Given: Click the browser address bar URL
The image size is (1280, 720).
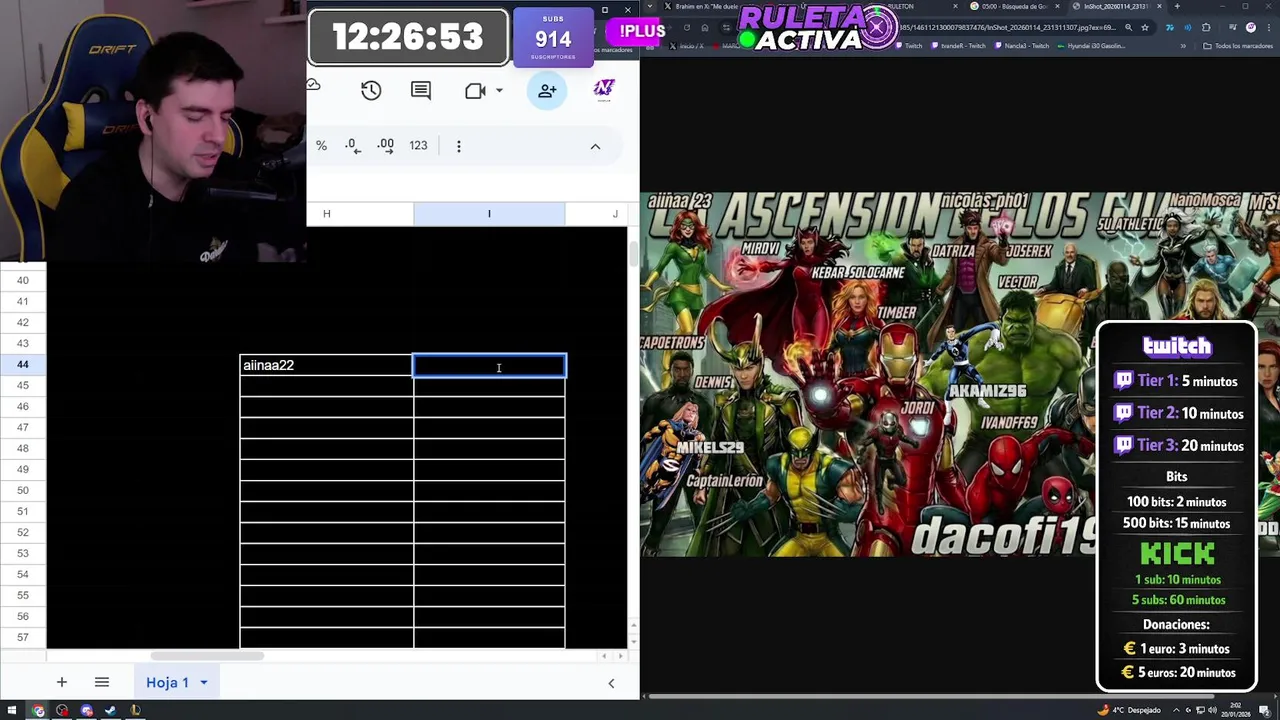Looking at the screenshot, I should [1005, 28].
